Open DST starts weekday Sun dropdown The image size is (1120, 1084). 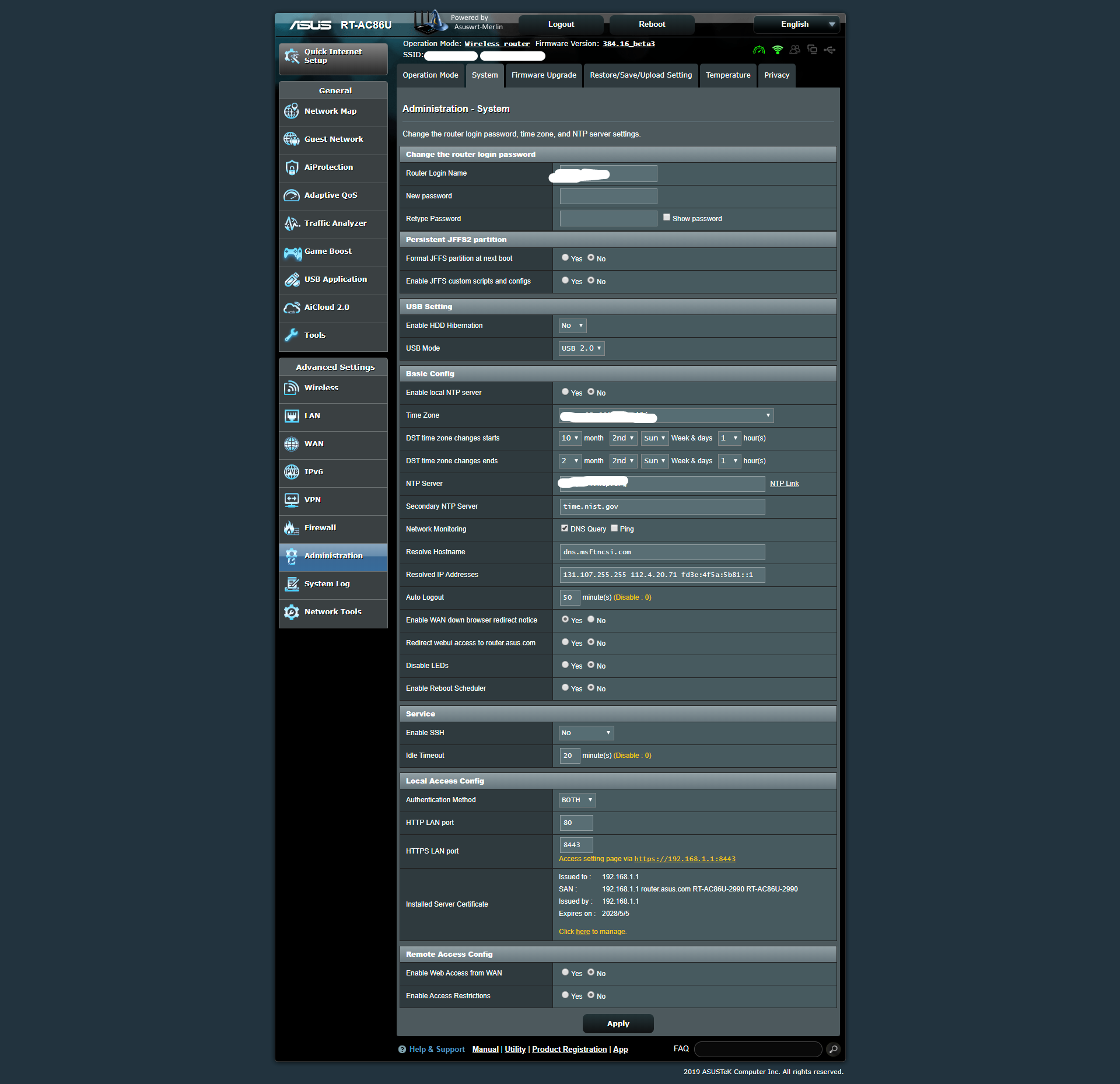tap(654, 438)
